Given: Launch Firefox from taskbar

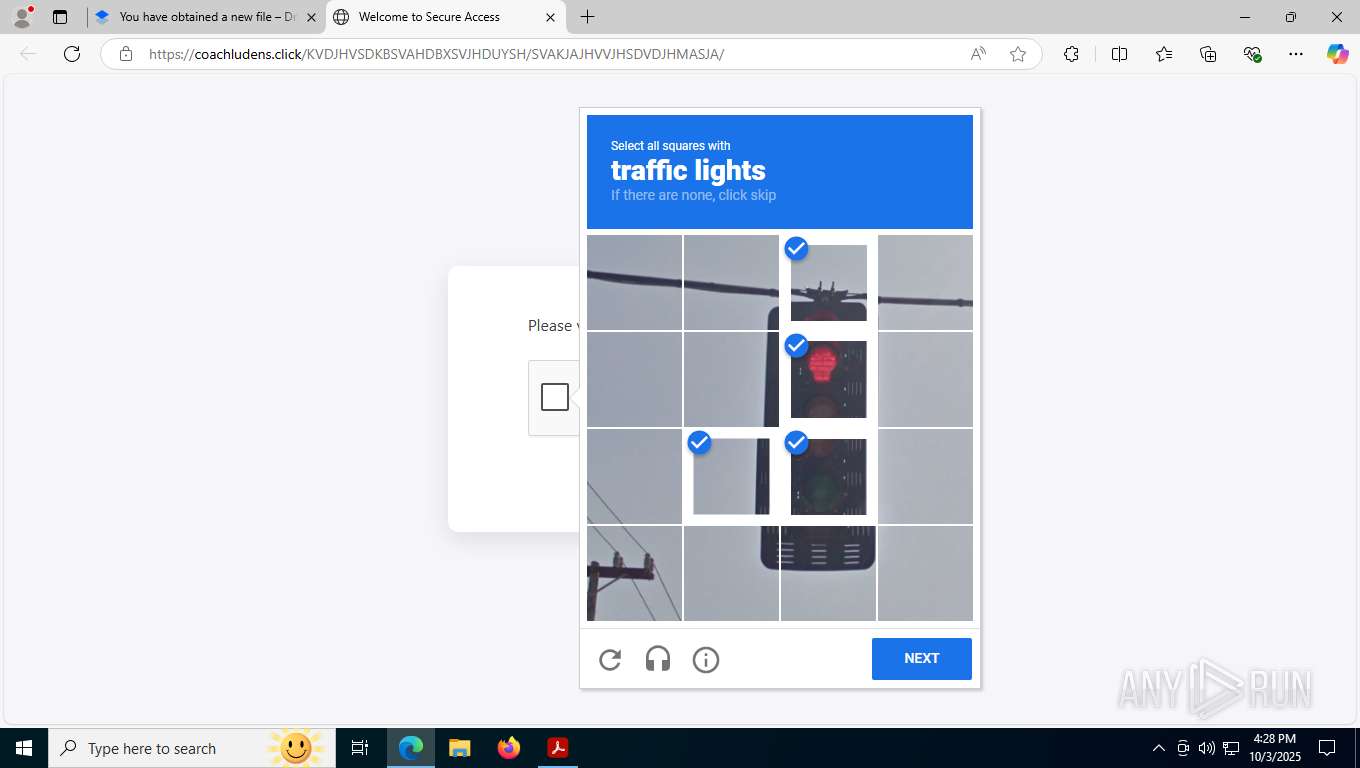Looking at the screenshot, I should 509,748.
